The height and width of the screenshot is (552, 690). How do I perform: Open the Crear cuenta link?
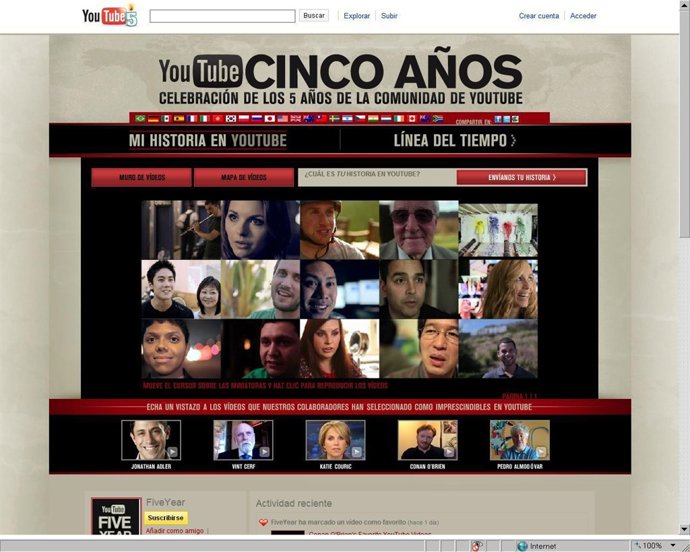tap(539, 16)
